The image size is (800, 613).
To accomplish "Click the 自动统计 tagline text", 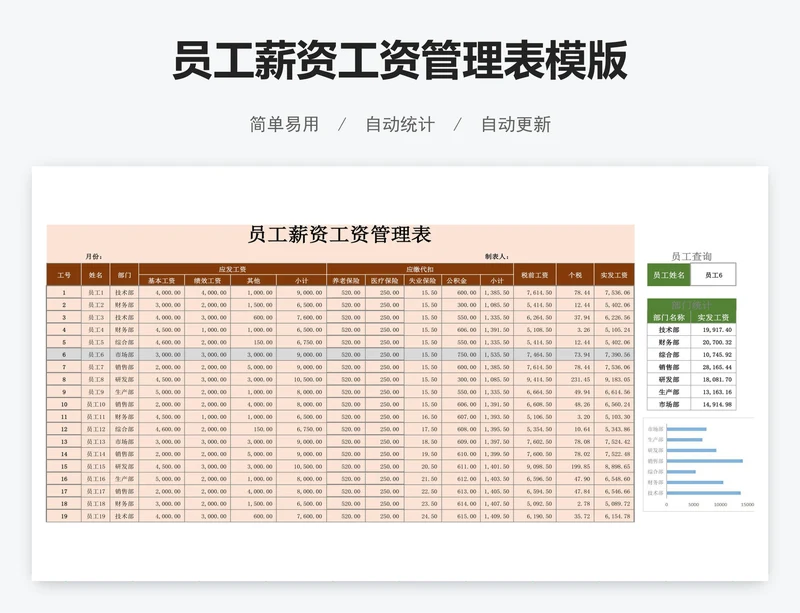I will (400, 124).
